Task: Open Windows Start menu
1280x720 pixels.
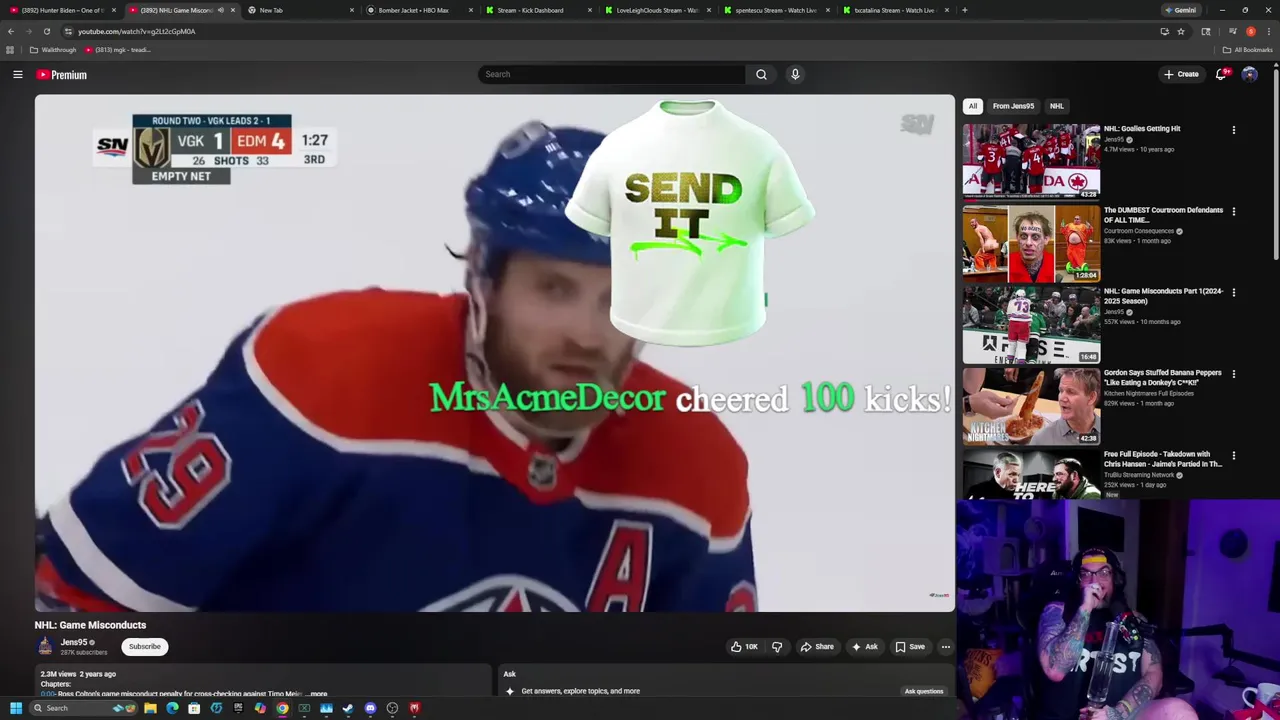Action: (15, 708)
